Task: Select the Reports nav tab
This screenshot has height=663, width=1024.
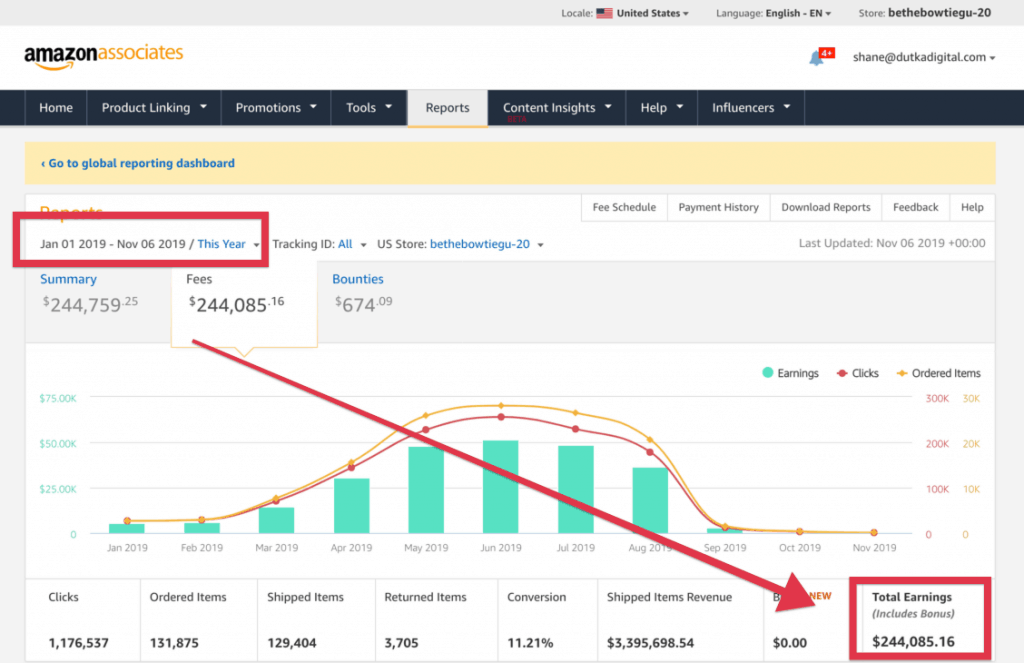Action: 447,108
